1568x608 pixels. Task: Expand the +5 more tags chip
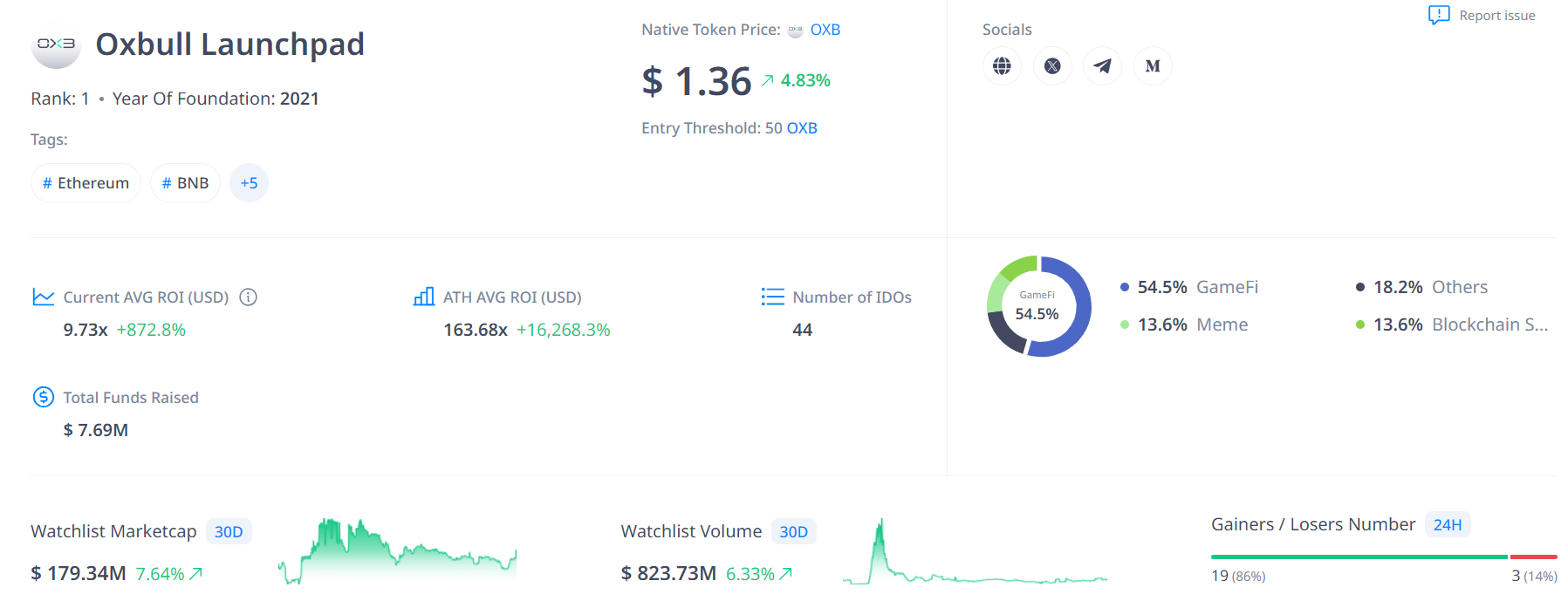[x=249, y=183]
